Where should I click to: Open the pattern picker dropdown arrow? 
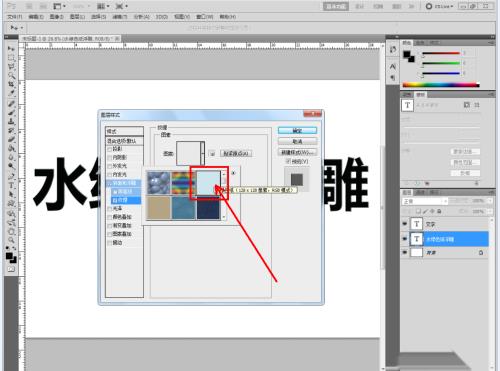point(202,153)
